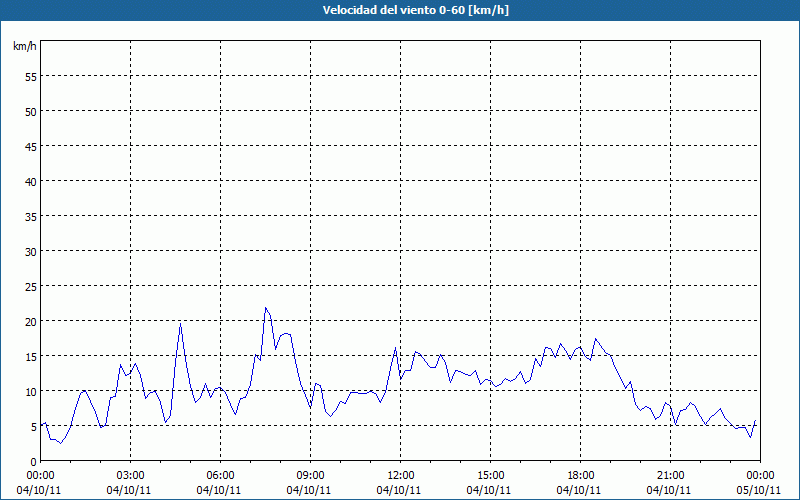Pick the 35 label on the speed axis
Image resolution: width=800 pixels, height=500 pixels.
pyautogui.click(x=31, y=216)
